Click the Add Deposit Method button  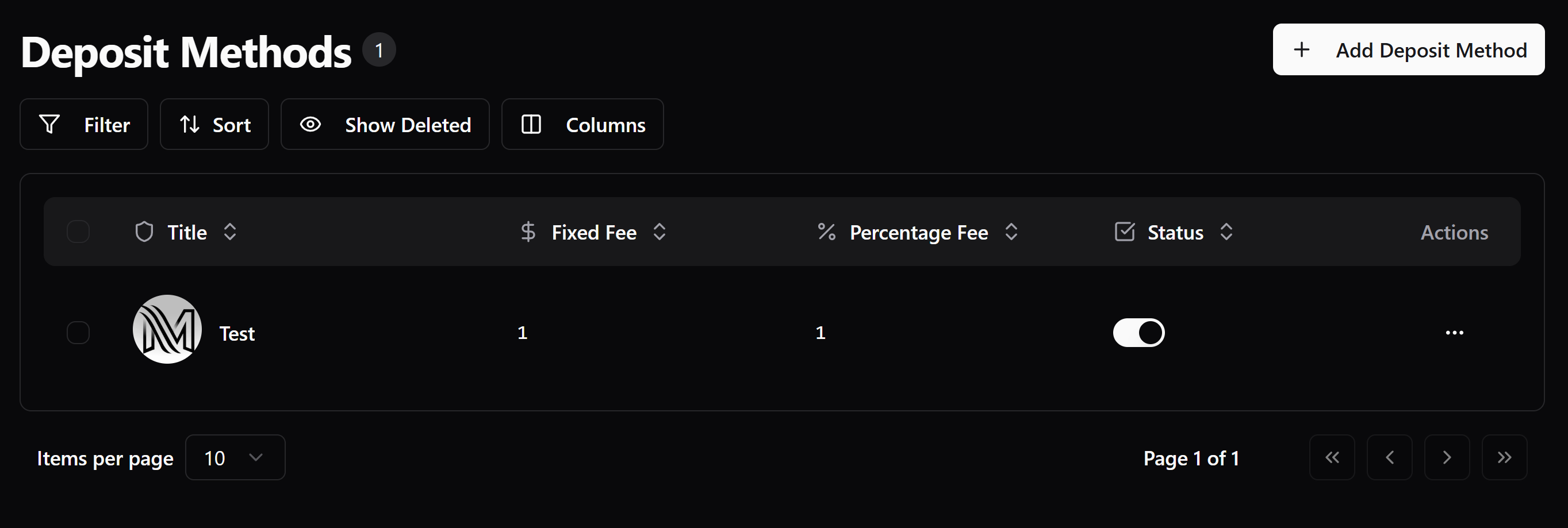tap(1408, 50)
